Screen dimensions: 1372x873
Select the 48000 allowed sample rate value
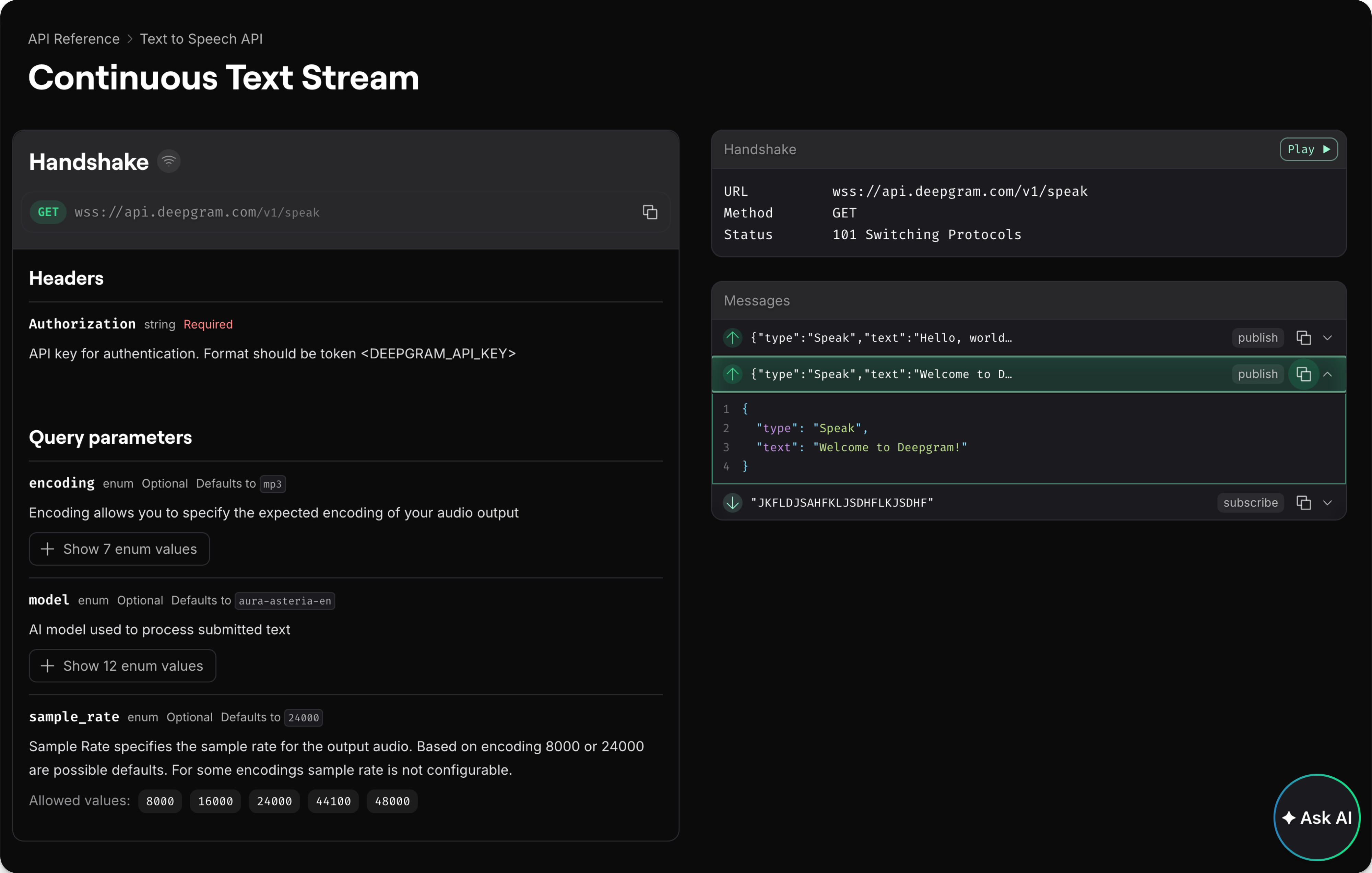pyautogui.click(x=391, y=801)
